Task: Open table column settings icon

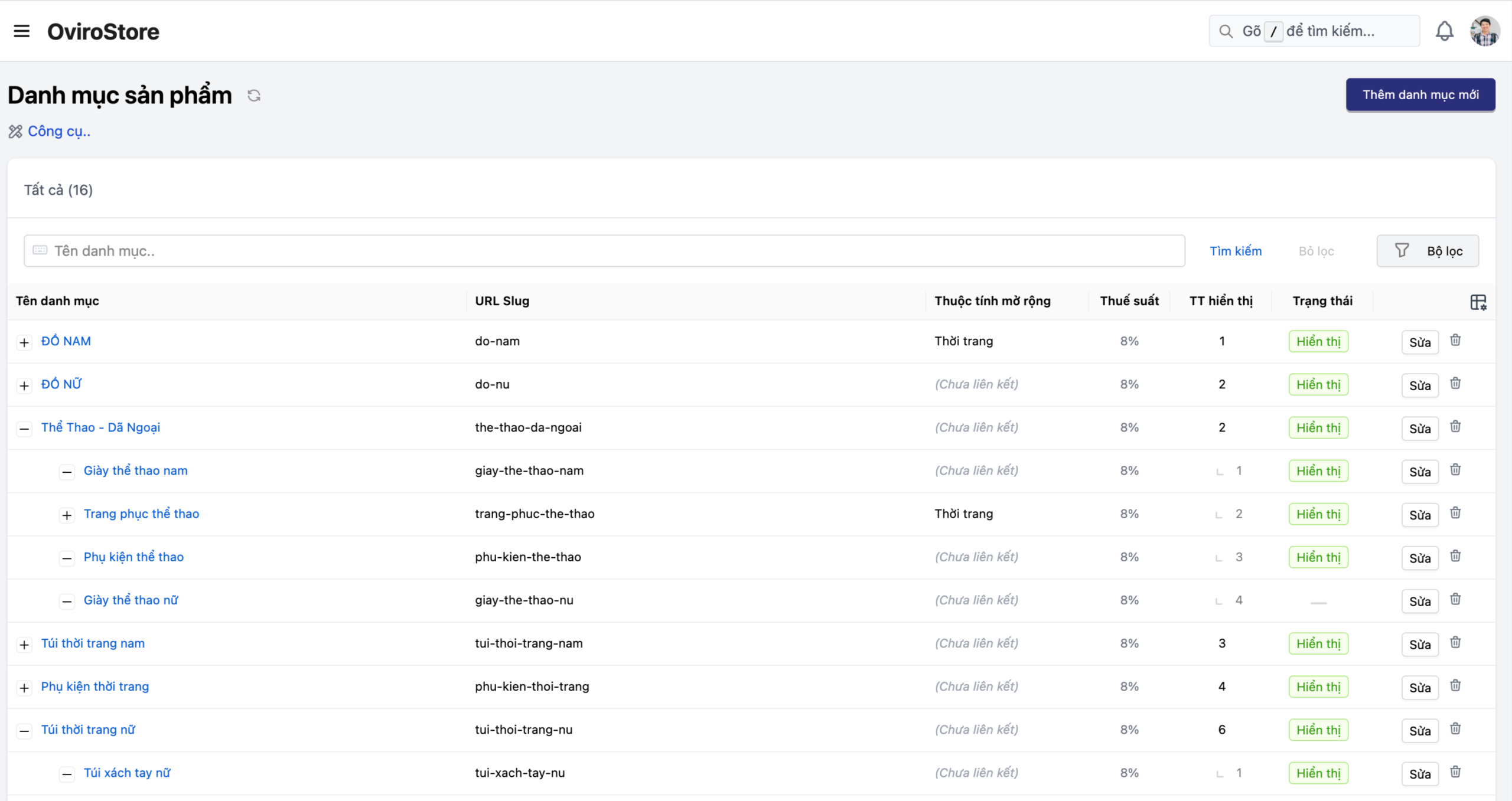Action: click(x=1478, y=302)
